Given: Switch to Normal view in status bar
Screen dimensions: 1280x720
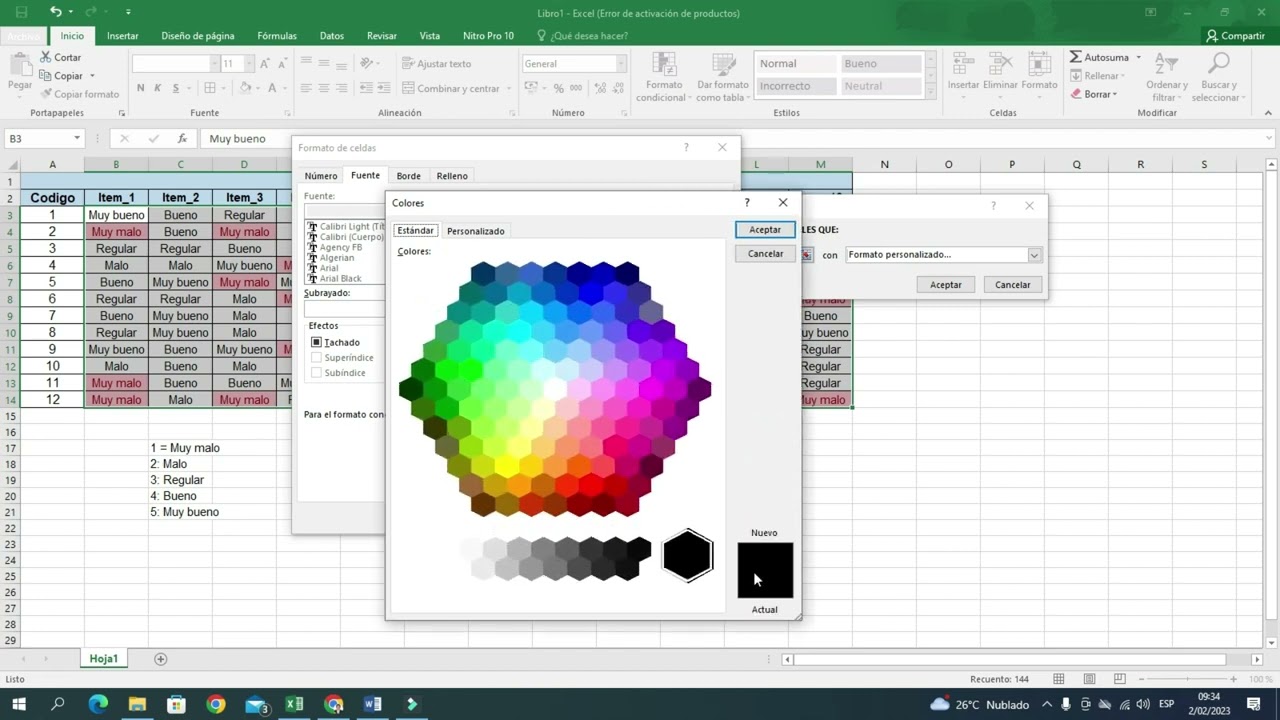Looking at the screenshot, I should (1059, 679).
